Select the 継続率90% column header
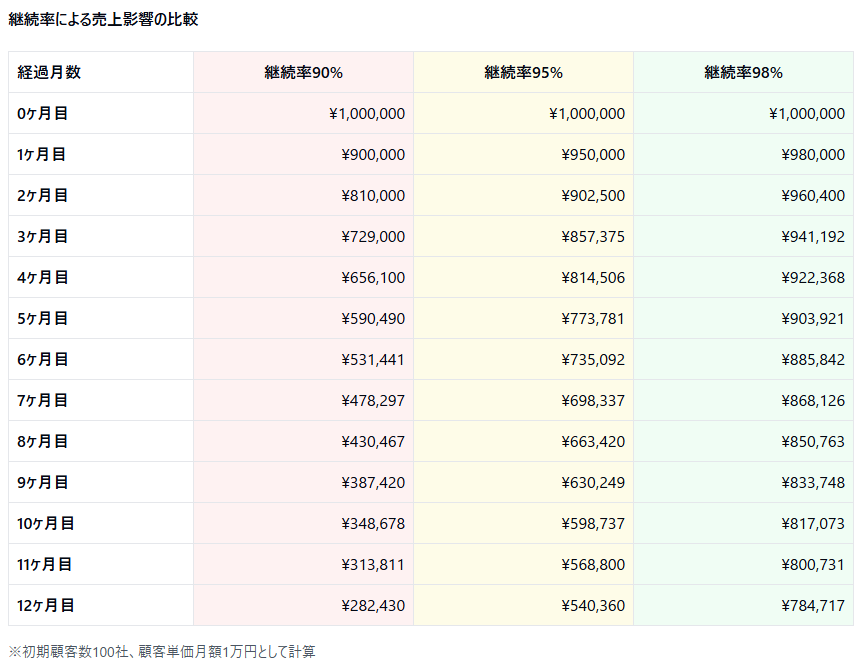 [x=304, y=72]
